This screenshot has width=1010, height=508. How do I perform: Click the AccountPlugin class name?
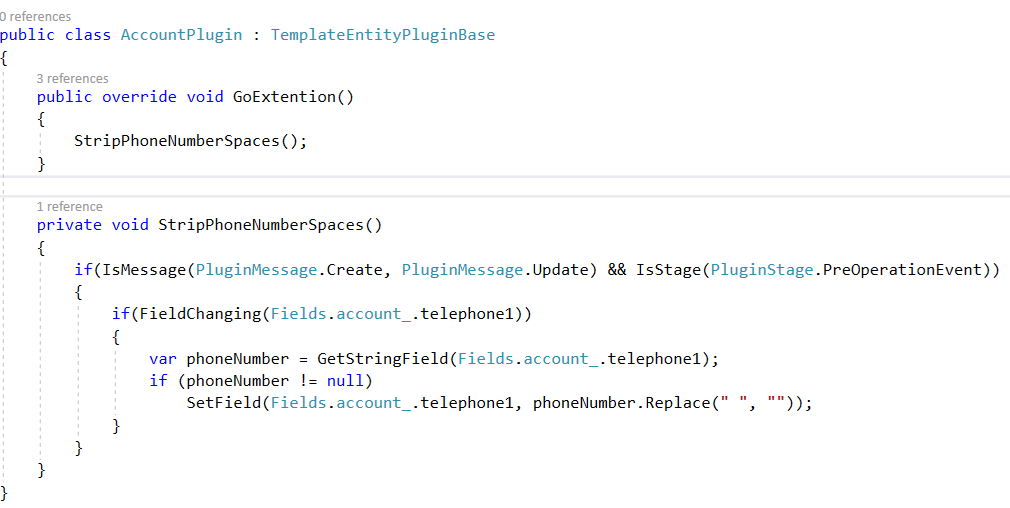tap(181, 34)
